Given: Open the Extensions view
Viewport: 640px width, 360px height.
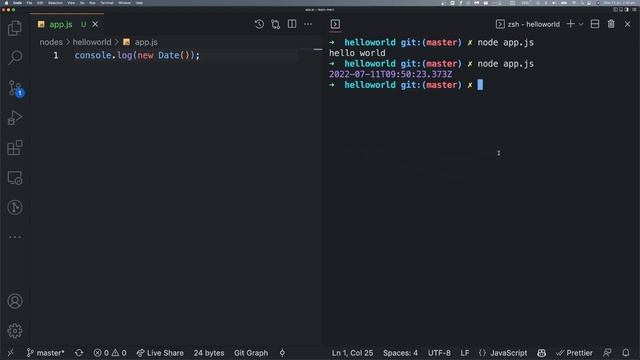Looking at the screenshot, I should tap(15, 148).
